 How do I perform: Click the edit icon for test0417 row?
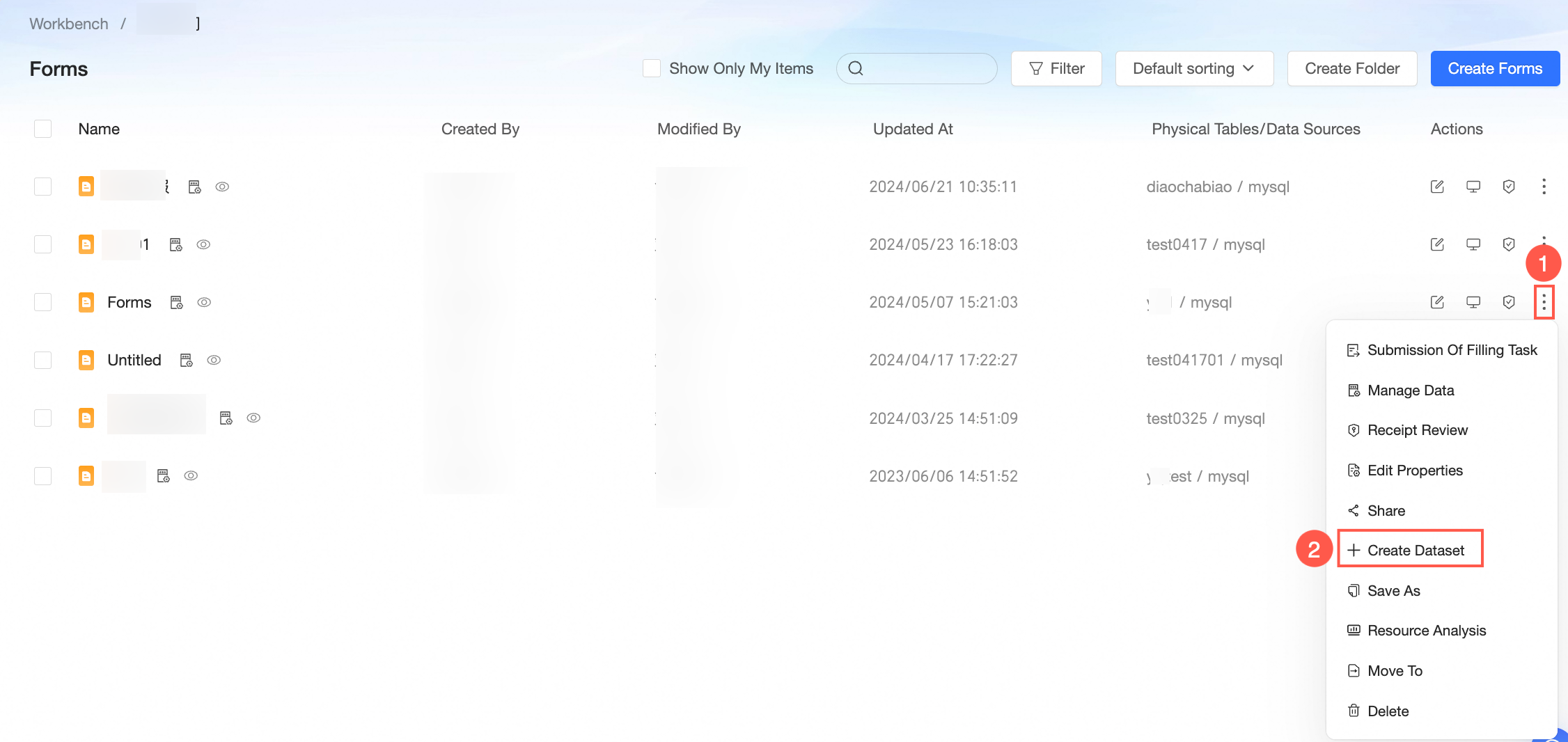pos(1437,244)
